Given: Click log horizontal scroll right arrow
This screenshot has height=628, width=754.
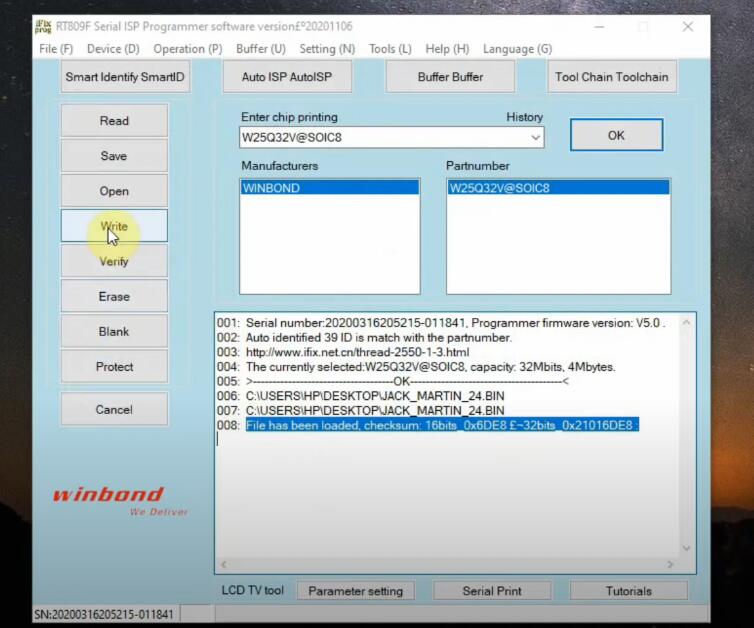Looking at the screenshot, I should pyautogui.click(x=670, y=564).
